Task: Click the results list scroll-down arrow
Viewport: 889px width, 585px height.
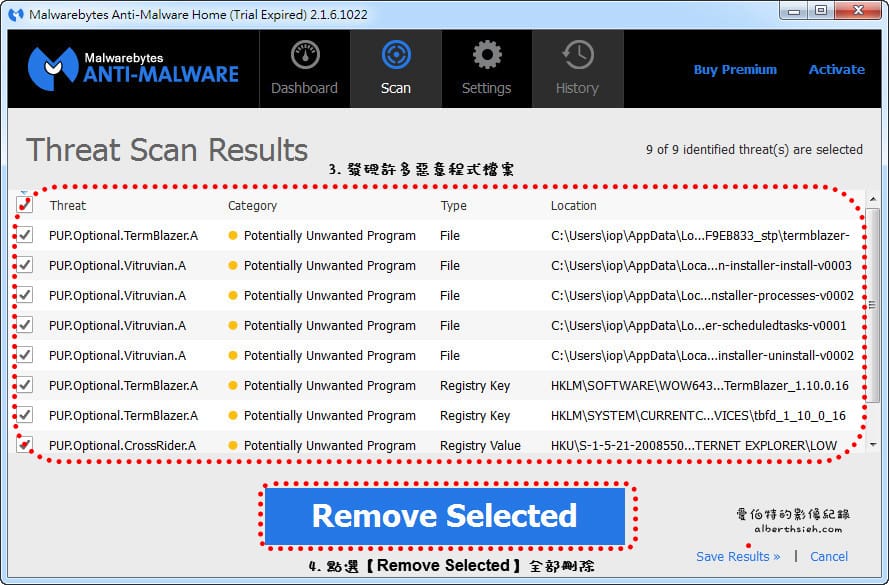Action: tap(873, 445)
